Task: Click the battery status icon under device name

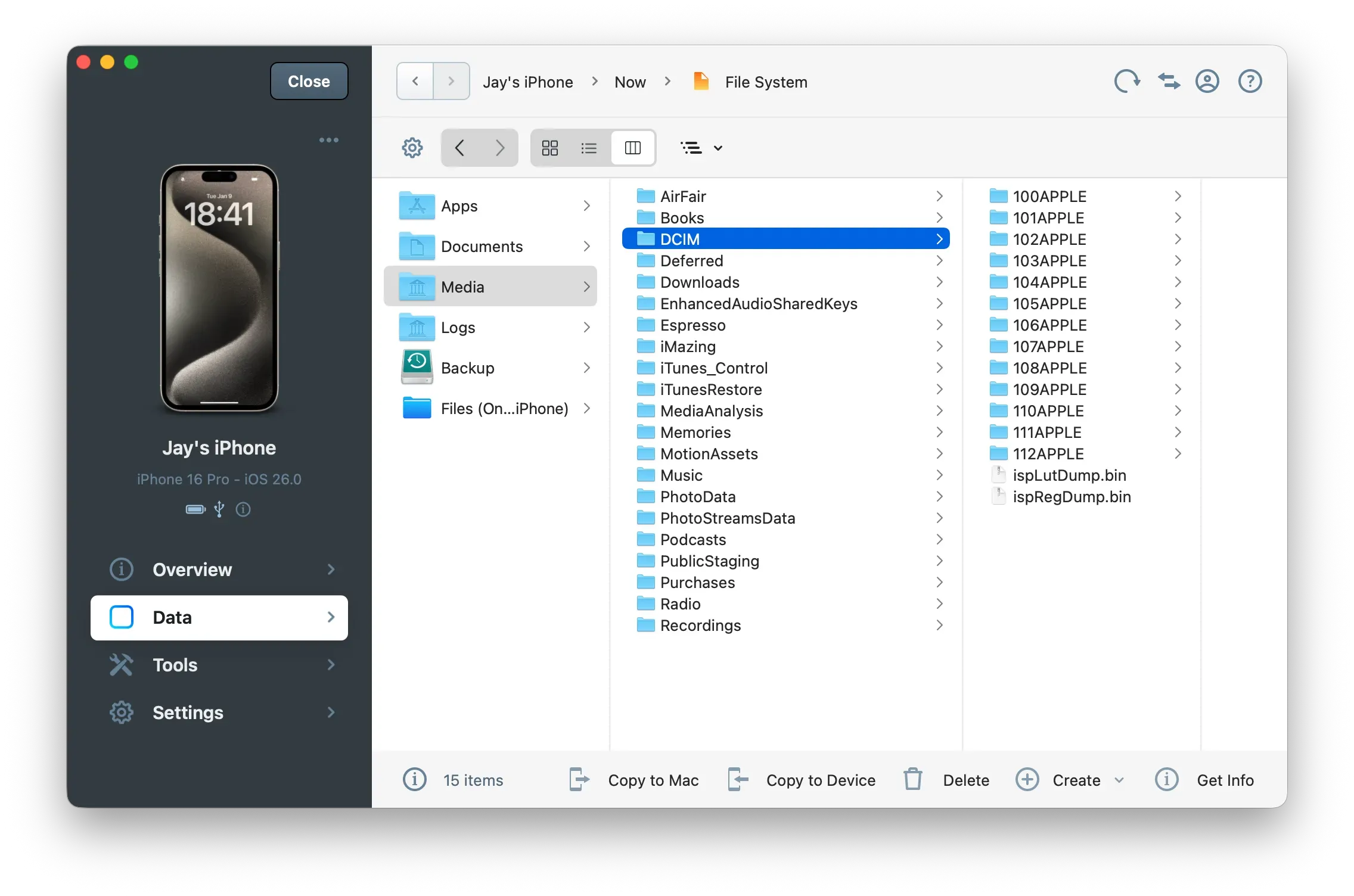Action: coord(195,509)
